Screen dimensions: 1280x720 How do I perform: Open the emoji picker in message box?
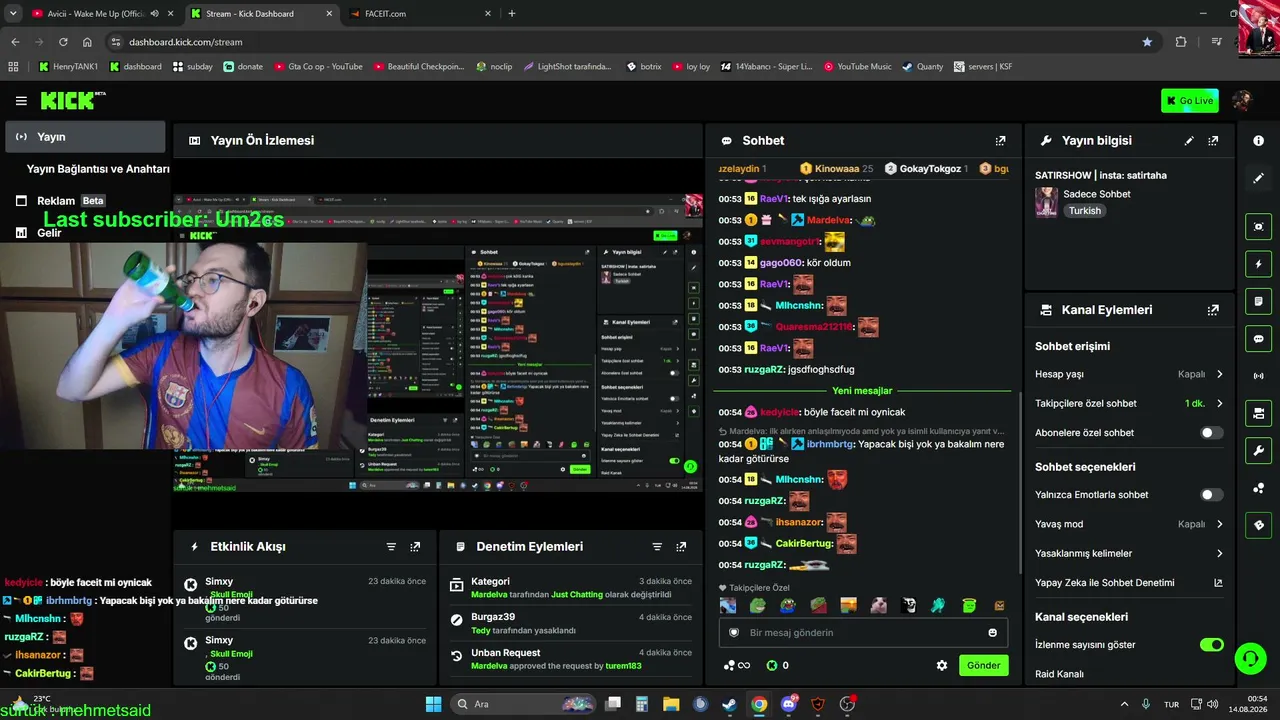992,633
